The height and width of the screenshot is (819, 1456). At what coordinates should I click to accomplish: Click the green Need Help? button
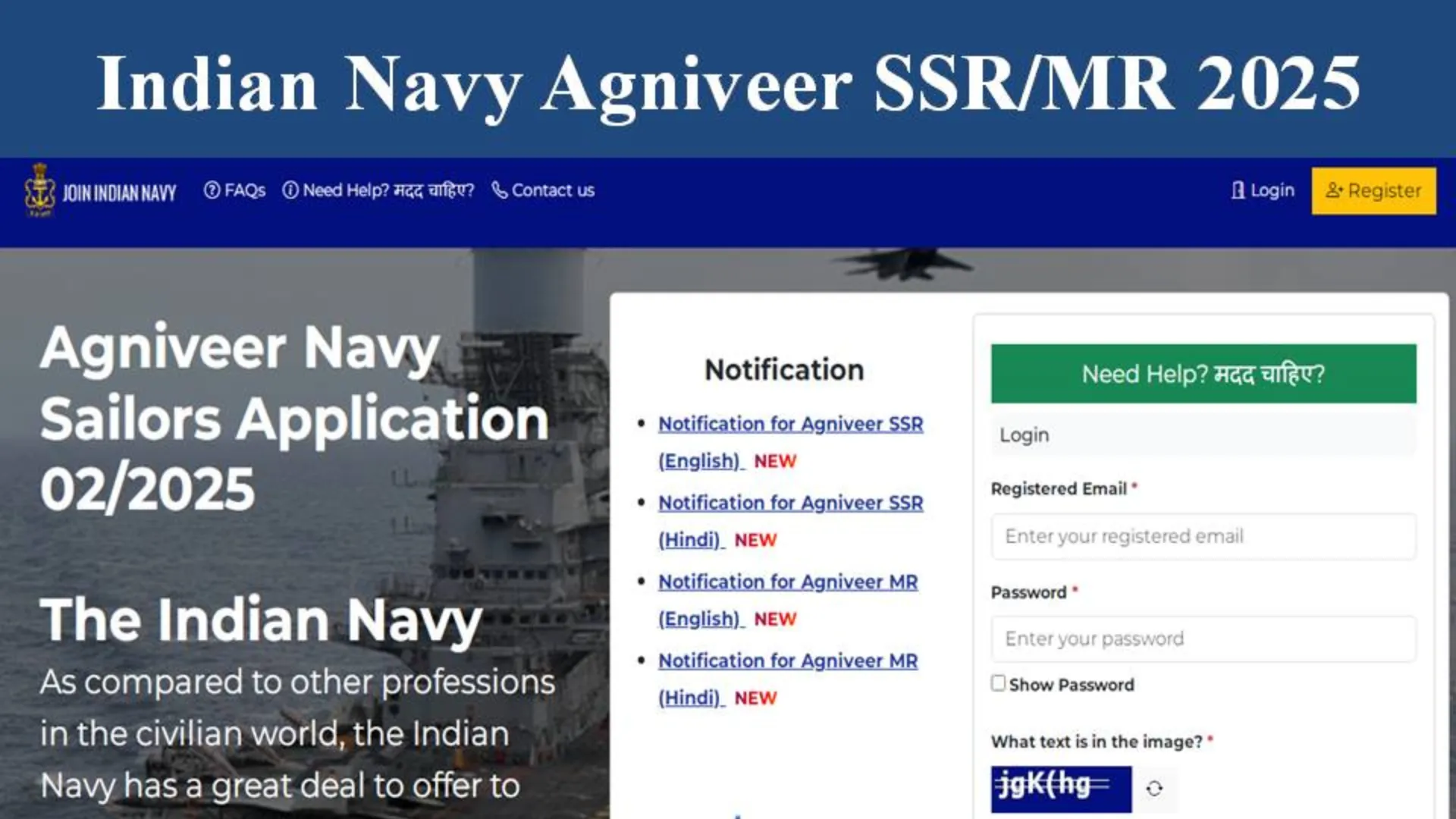pyautogui.click(x=1203, y=374)
